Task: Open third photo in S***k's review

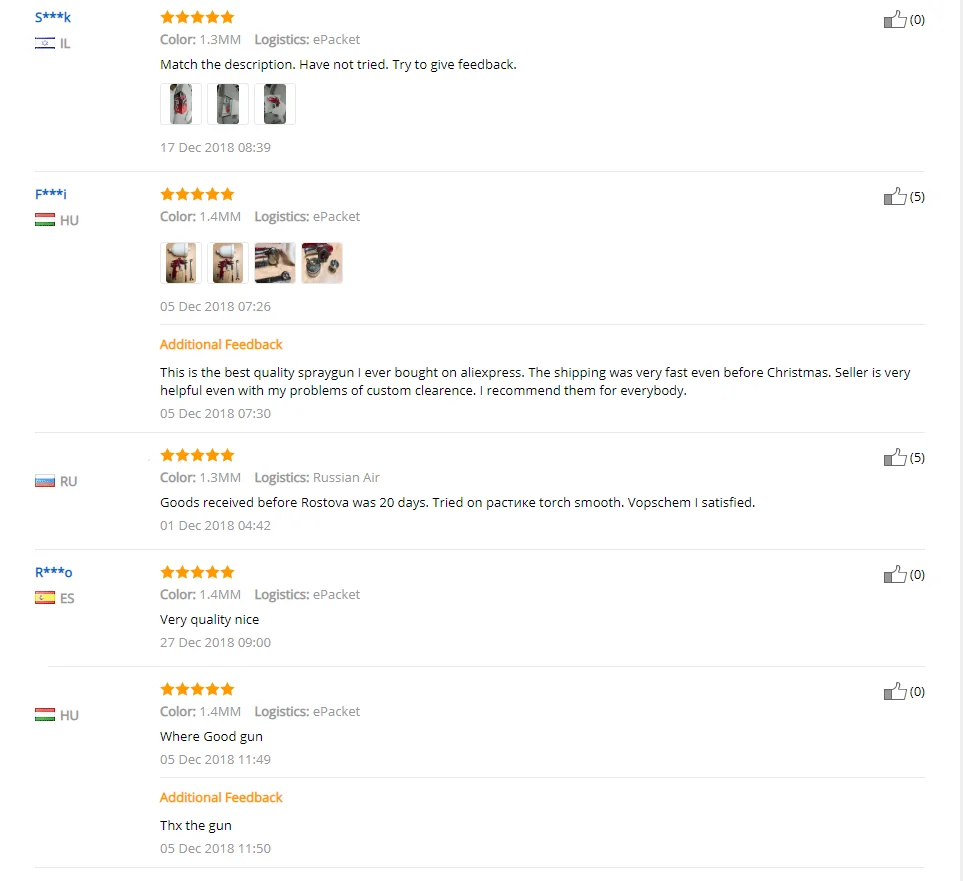Action: [x=275, y=104]
